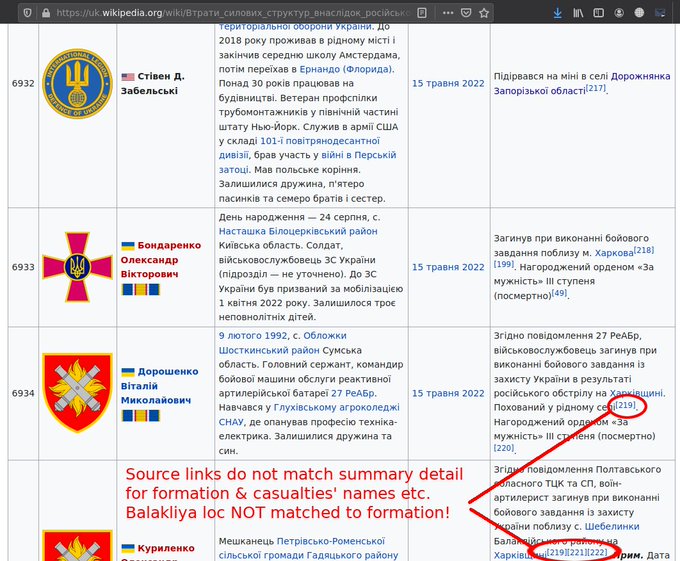Viewport: 680px width, 561px height.
Task: Follow footnote reference [217]
Action: (596, 88)
